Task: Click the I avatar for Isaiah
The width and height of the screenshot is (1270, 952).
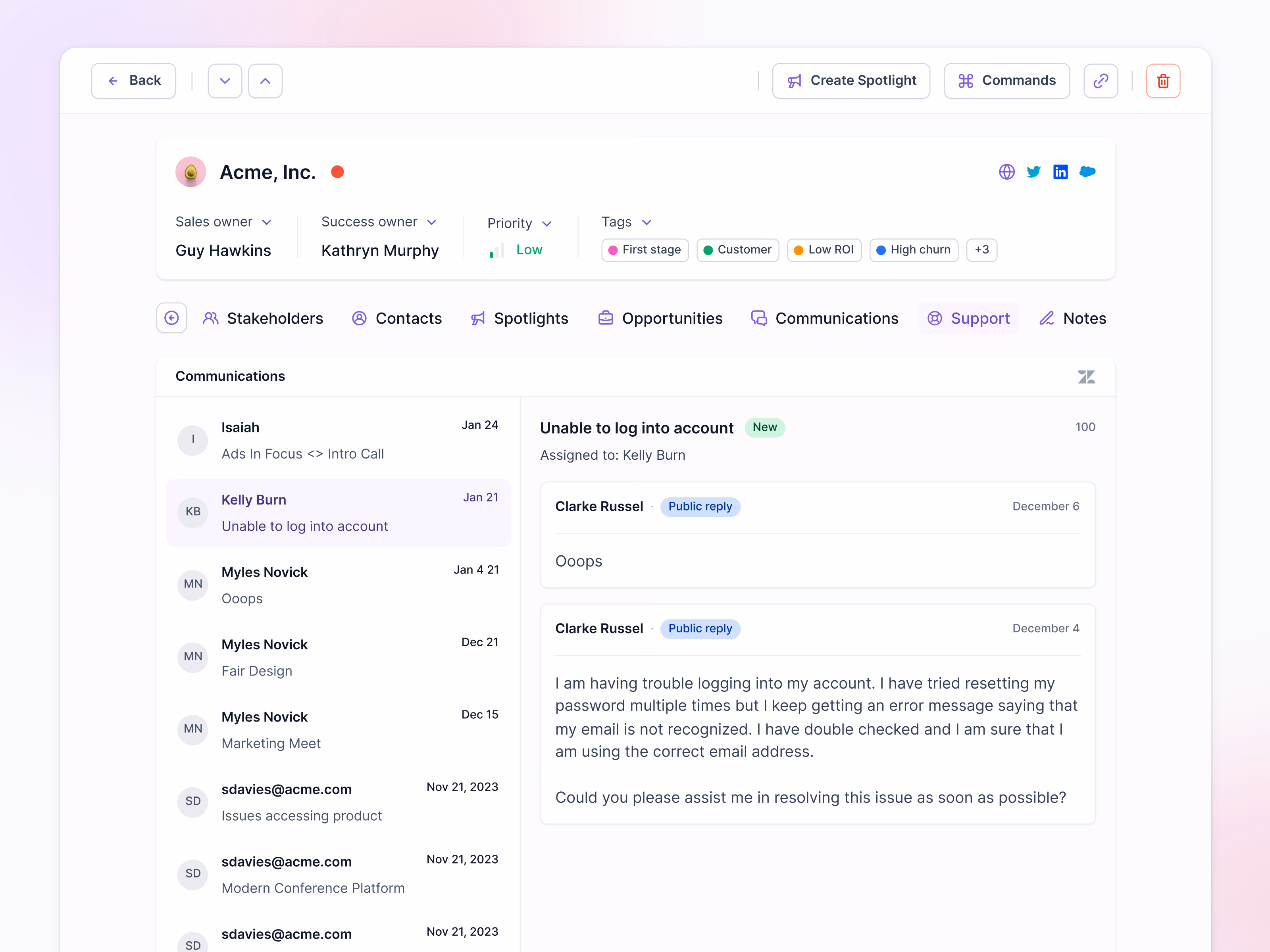Action: (192, 440)
